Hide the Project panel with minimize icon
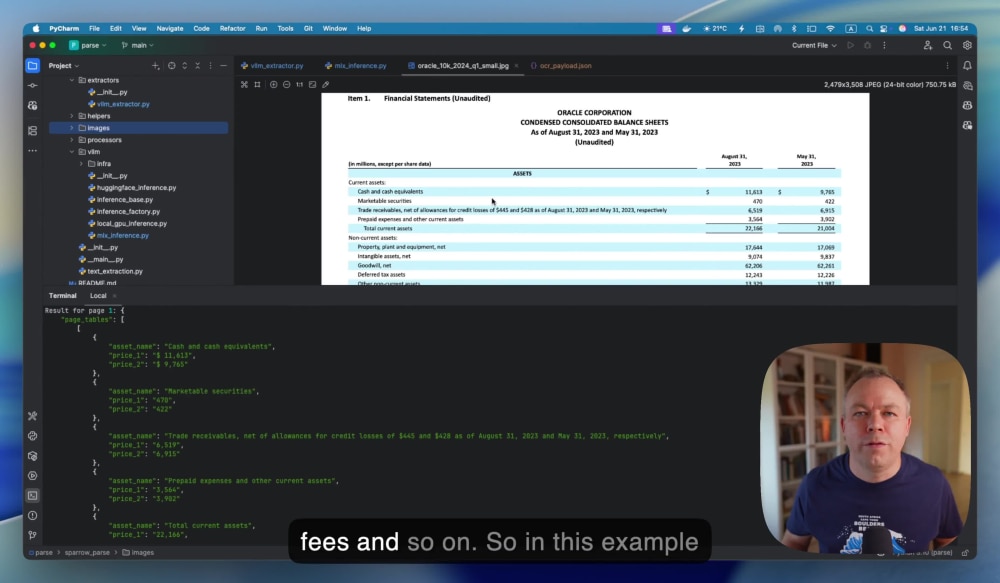 (223, 66)
